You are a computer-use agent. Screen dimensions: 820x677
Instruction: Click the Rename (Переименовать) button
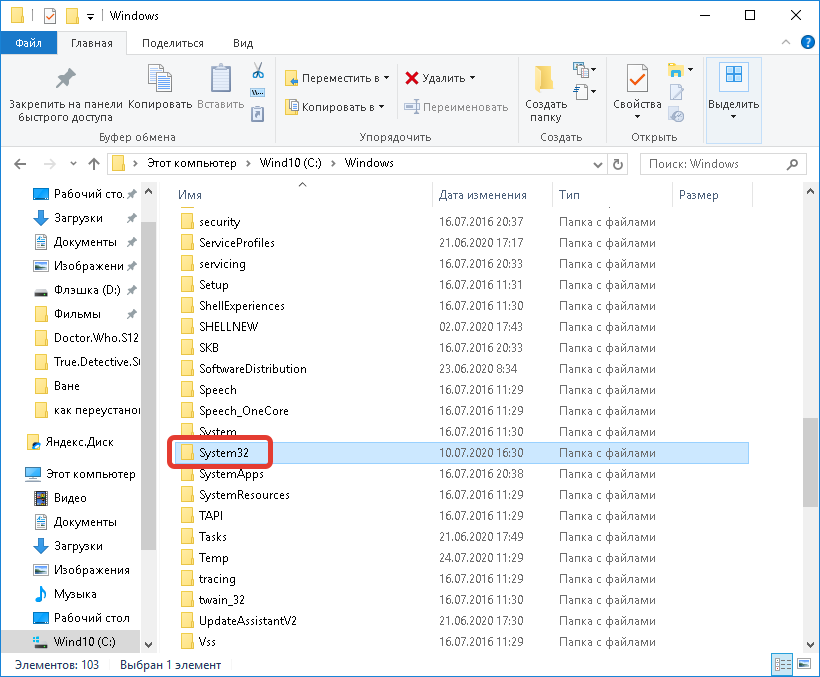(x=456, y=107)
